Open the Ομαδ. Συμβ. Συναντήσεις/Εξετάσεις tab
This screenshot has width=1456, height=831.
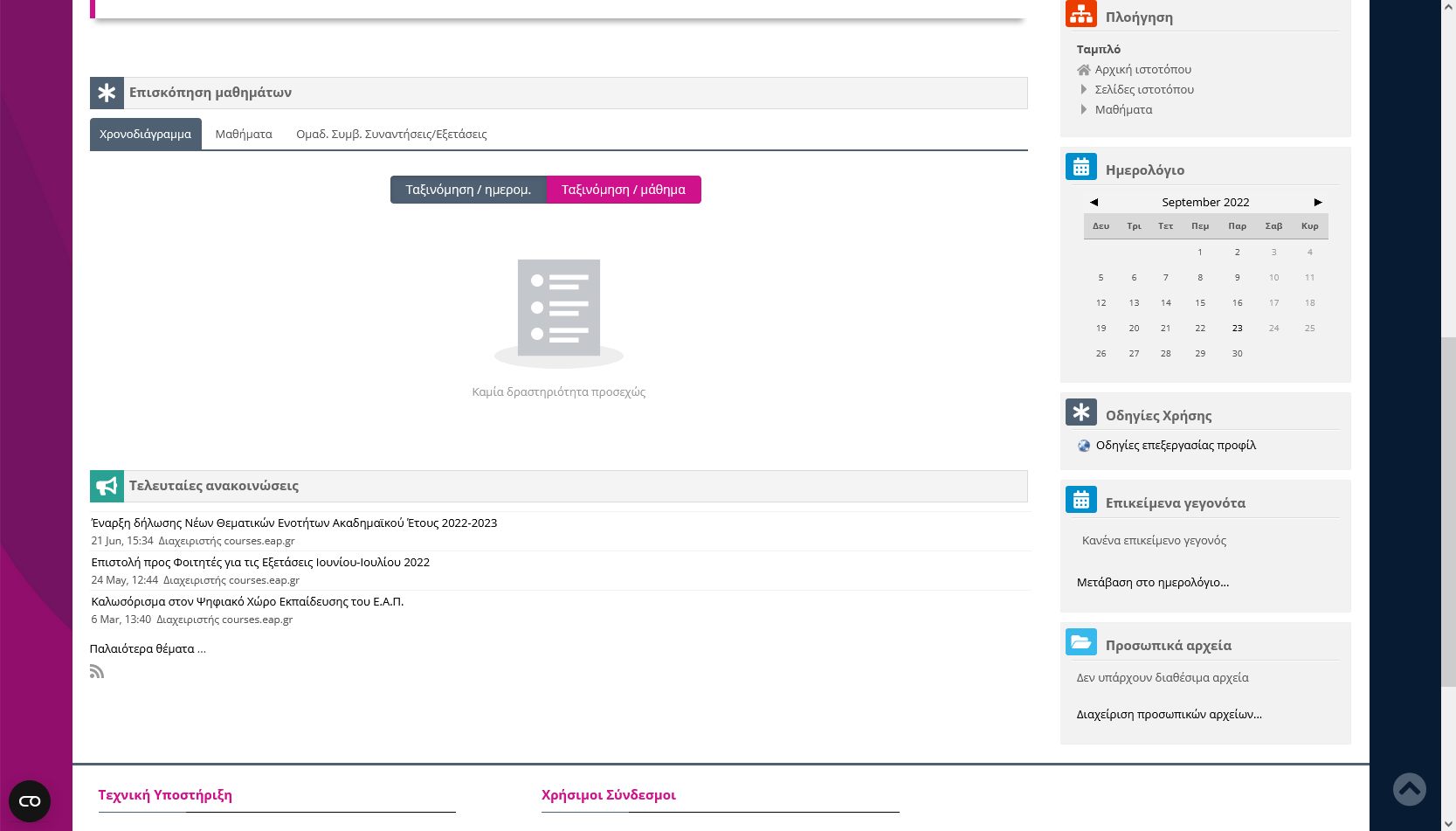391,134
